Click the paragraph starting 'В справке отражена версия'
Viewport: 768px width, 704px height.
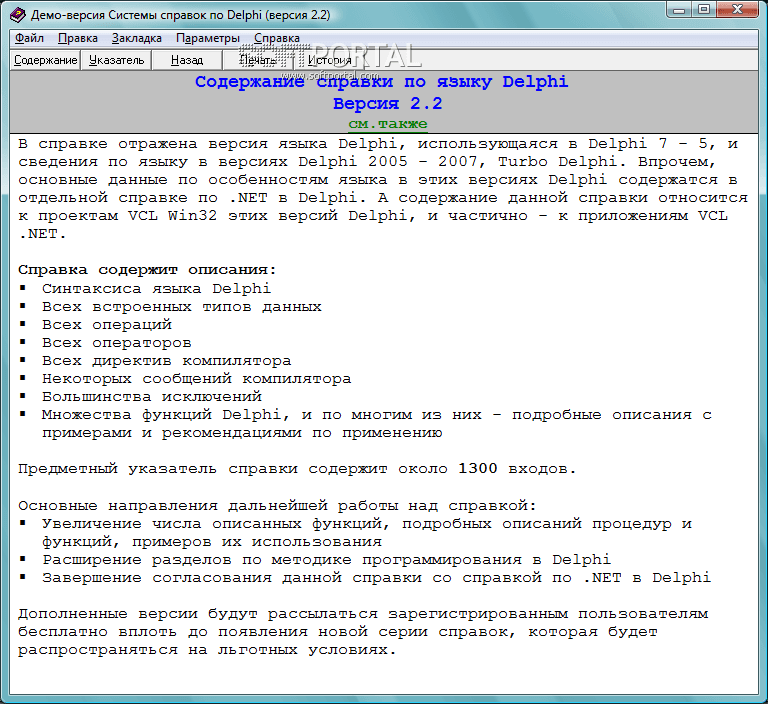point(383,189)
